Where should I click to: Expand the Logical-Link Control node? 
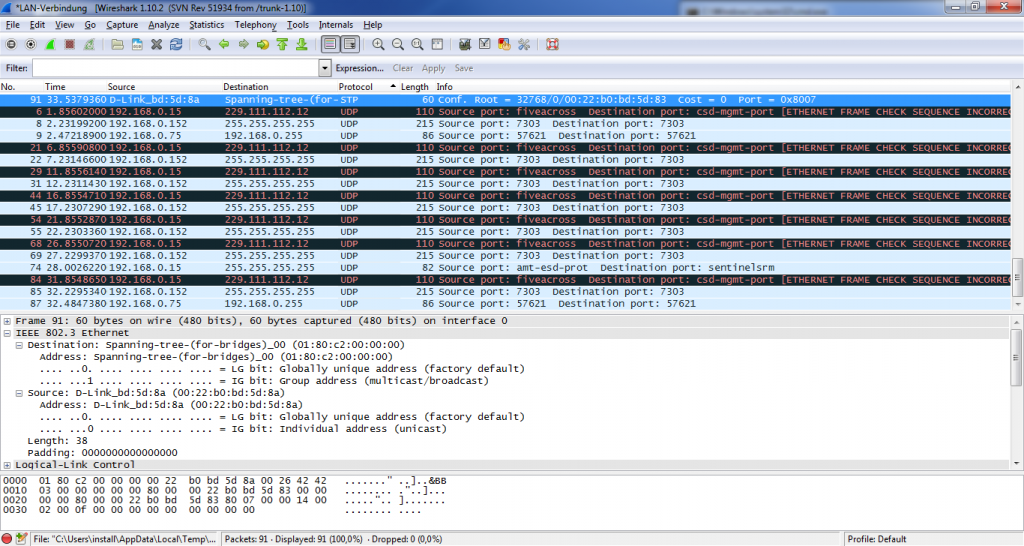[7, 465]
